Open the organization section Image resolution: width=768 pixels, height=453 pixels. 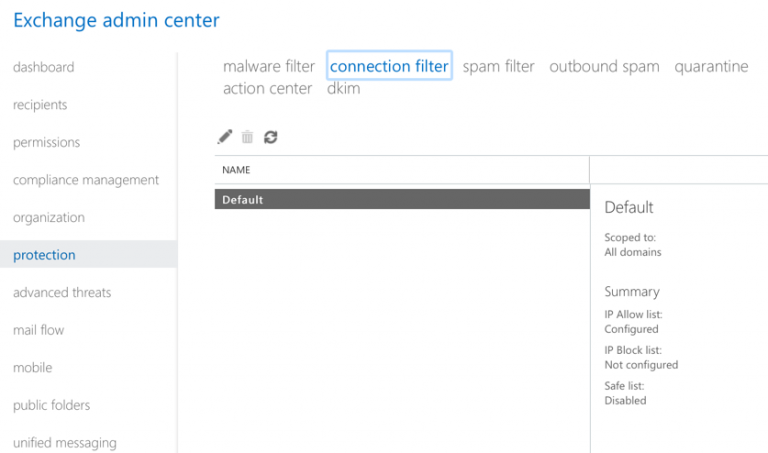pyautogui.click(x=49, y=217)
